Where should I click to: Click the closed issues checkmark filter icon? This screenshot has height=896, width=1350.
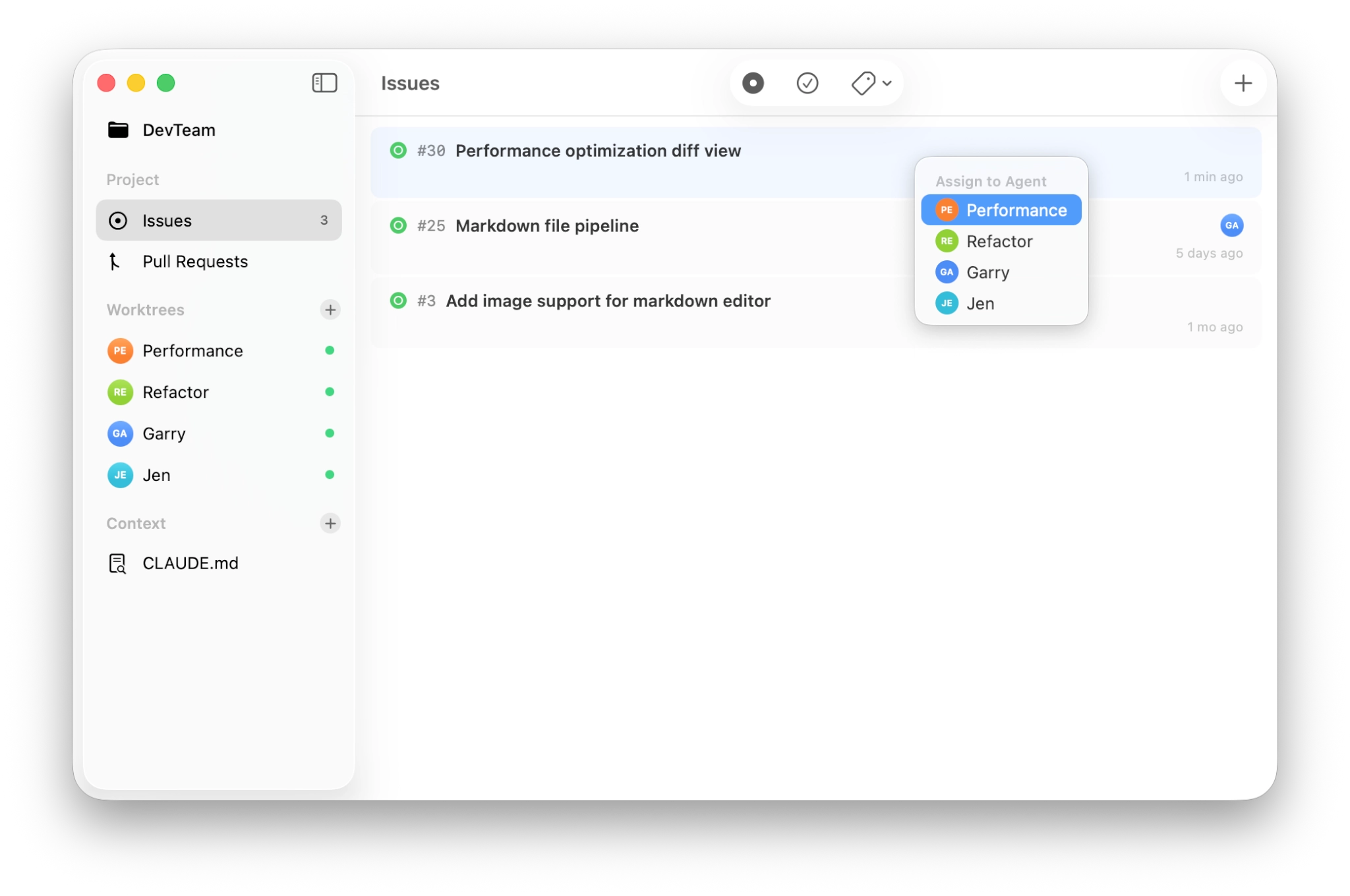[x=808, y=83]
